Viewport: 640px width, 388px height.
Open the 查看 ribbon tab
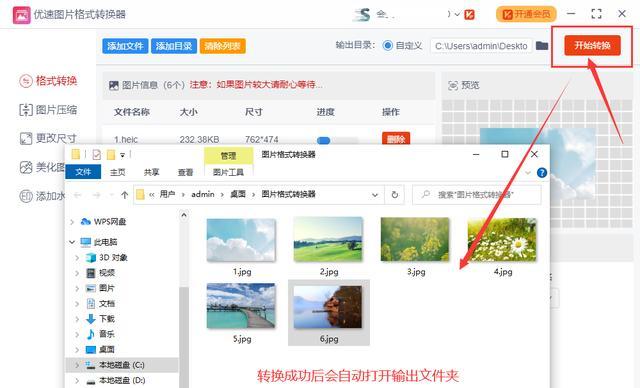(185, 172)
